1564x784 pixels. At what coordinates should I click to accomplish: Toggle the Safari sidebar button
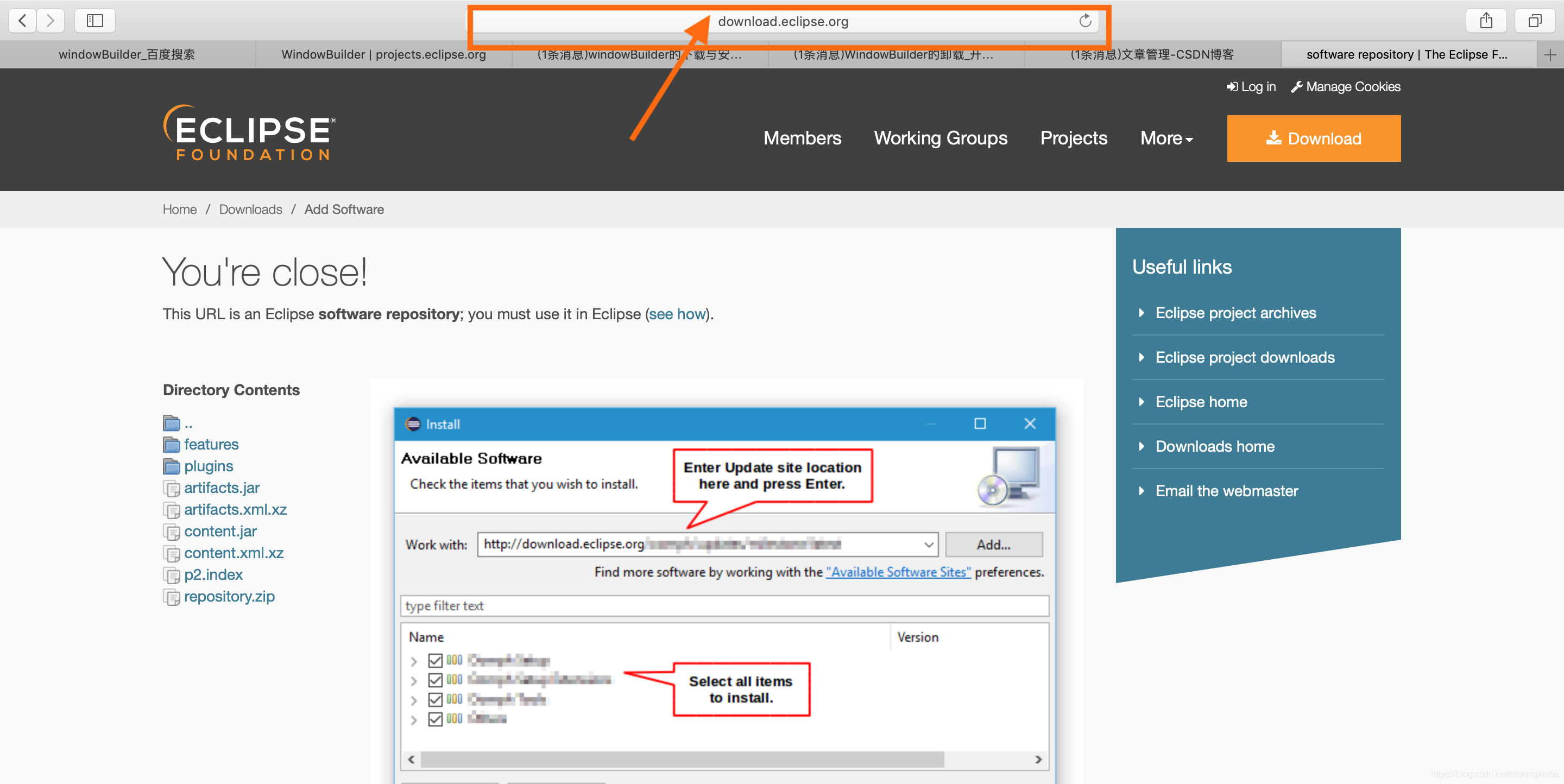[94, 21]
